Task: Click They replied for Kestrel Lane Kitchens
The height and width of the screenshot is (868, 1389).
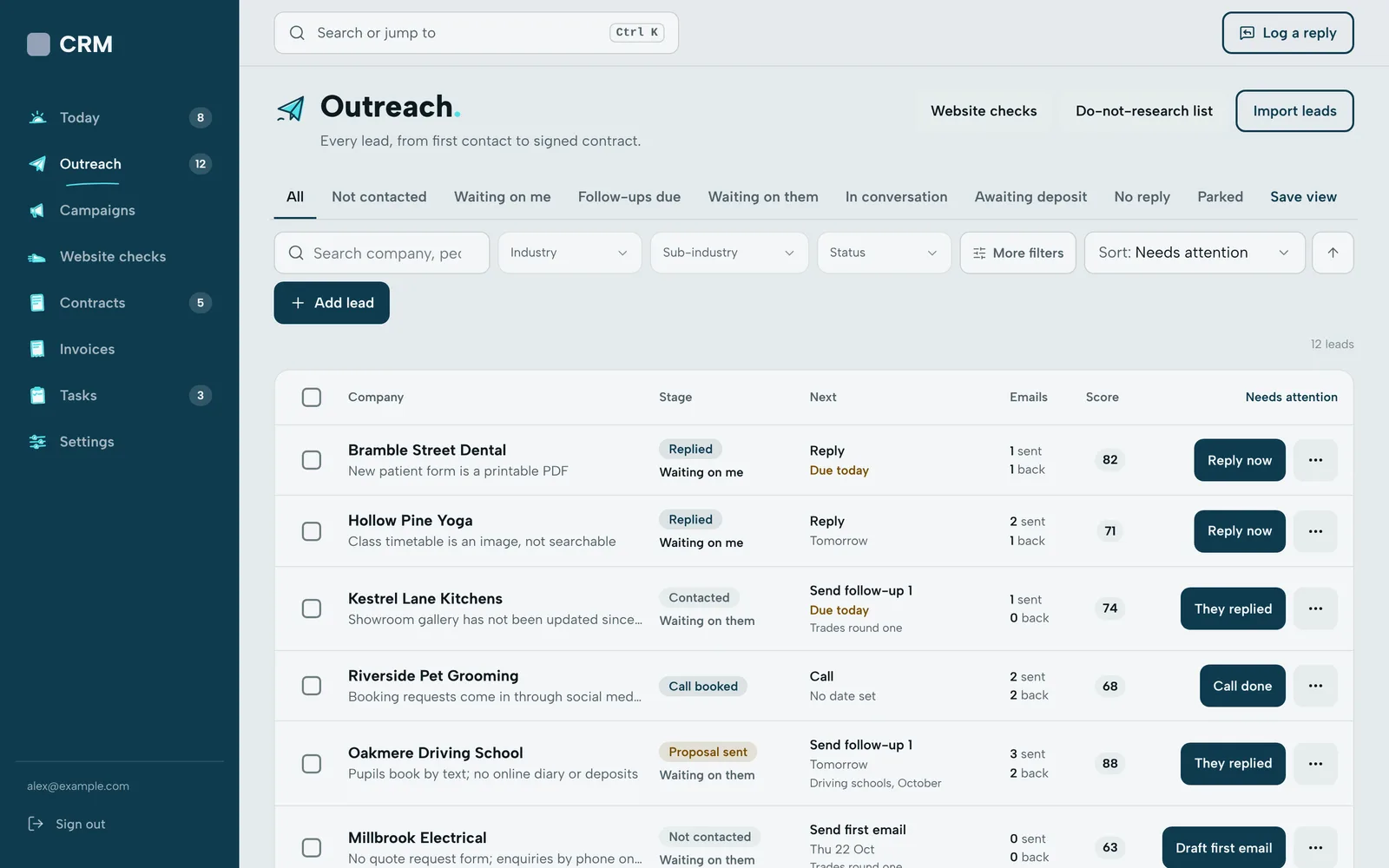Action: coord(1233,608)
